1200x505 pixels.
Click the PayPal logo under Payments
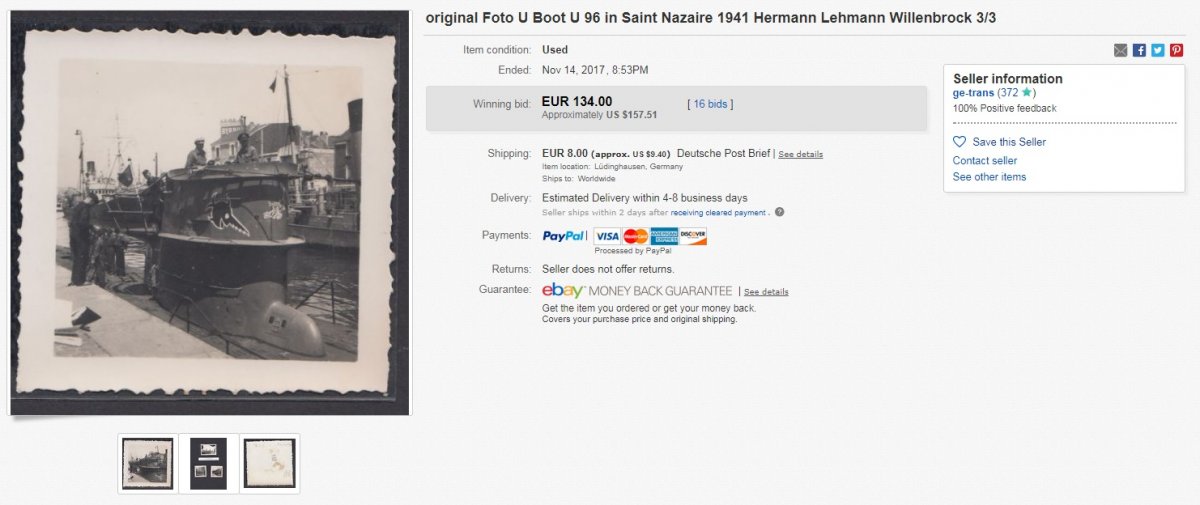[564, 236]
